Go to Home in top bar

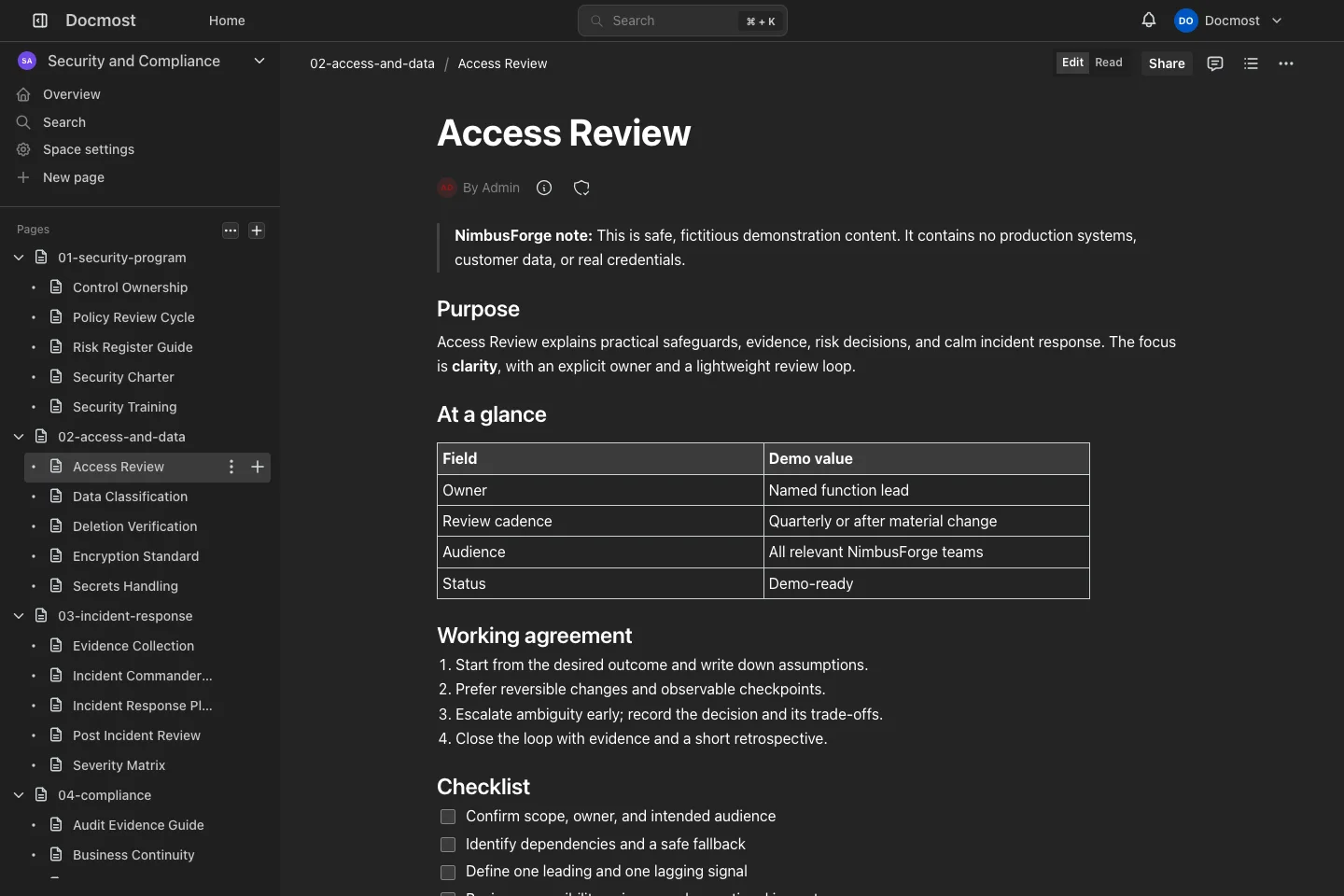pos(227,21)
